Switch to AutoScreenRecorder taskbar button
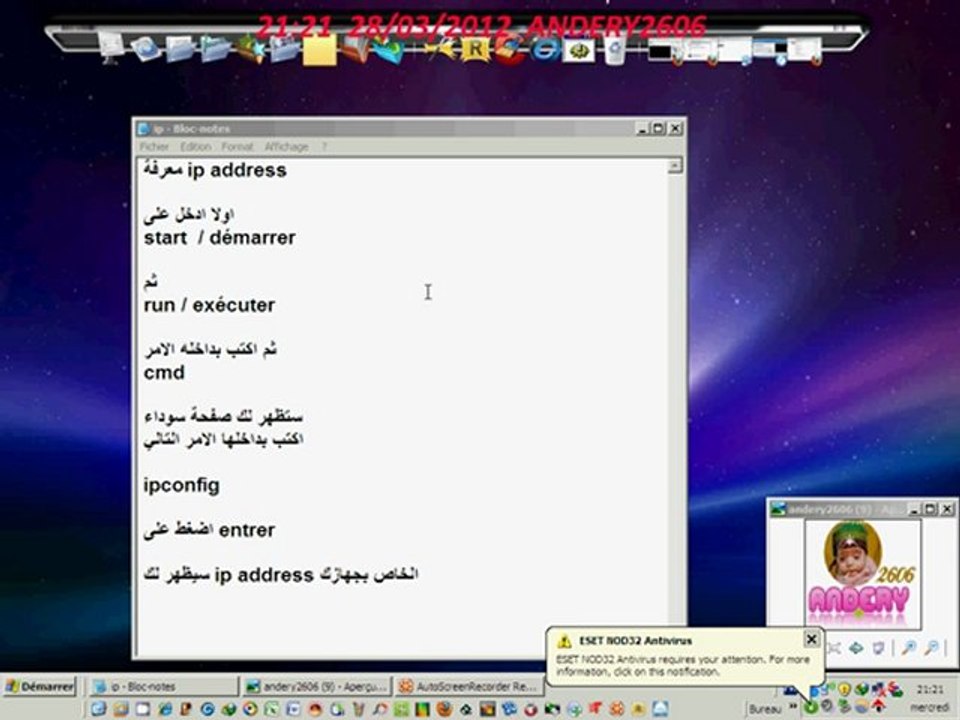This screenshot has width=960, height=720. tap(469, 687)
